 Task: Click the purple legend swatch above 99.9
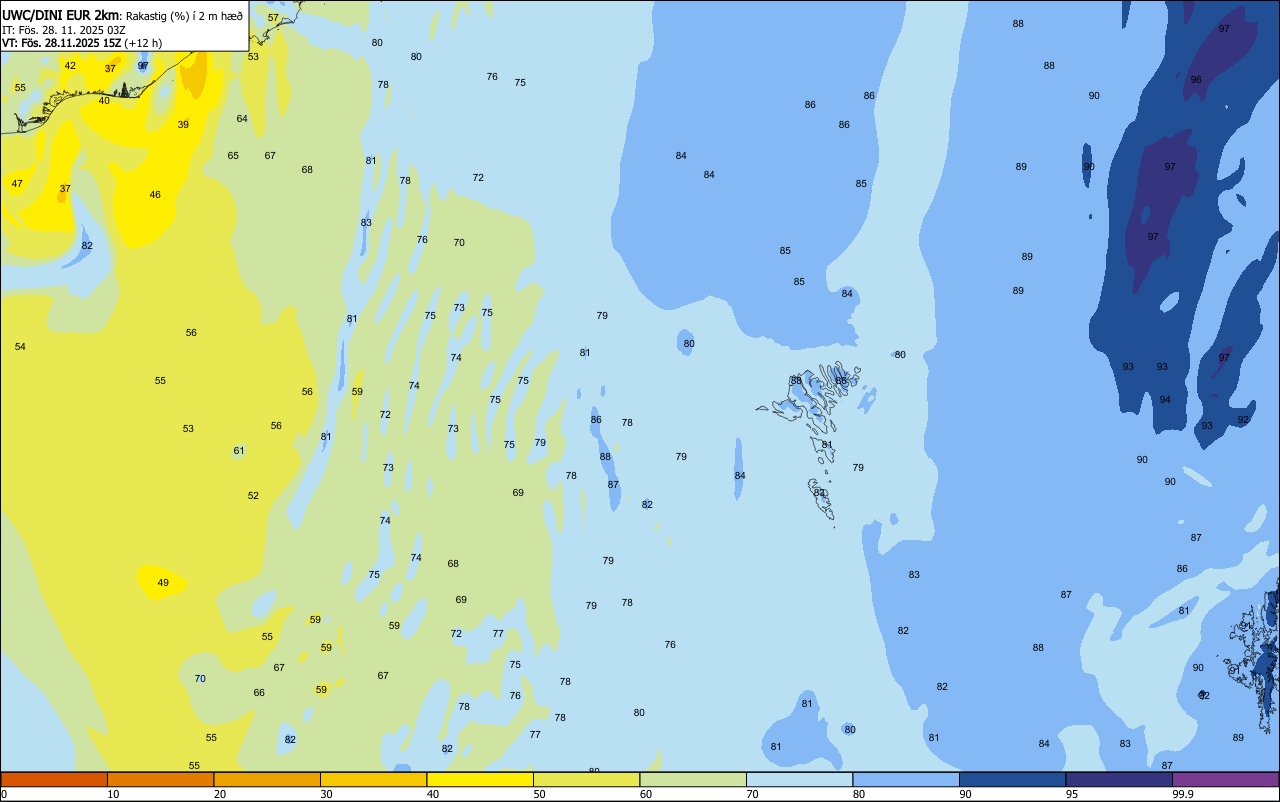pos(1225,779)
